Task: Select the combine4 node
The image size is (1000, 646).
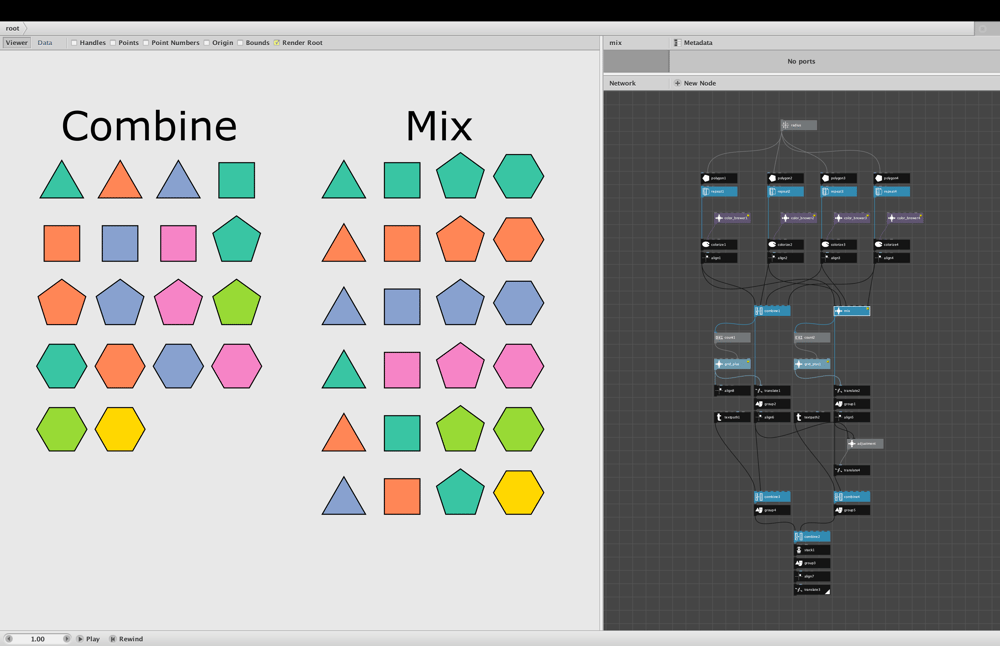Action: coord(851,497)
